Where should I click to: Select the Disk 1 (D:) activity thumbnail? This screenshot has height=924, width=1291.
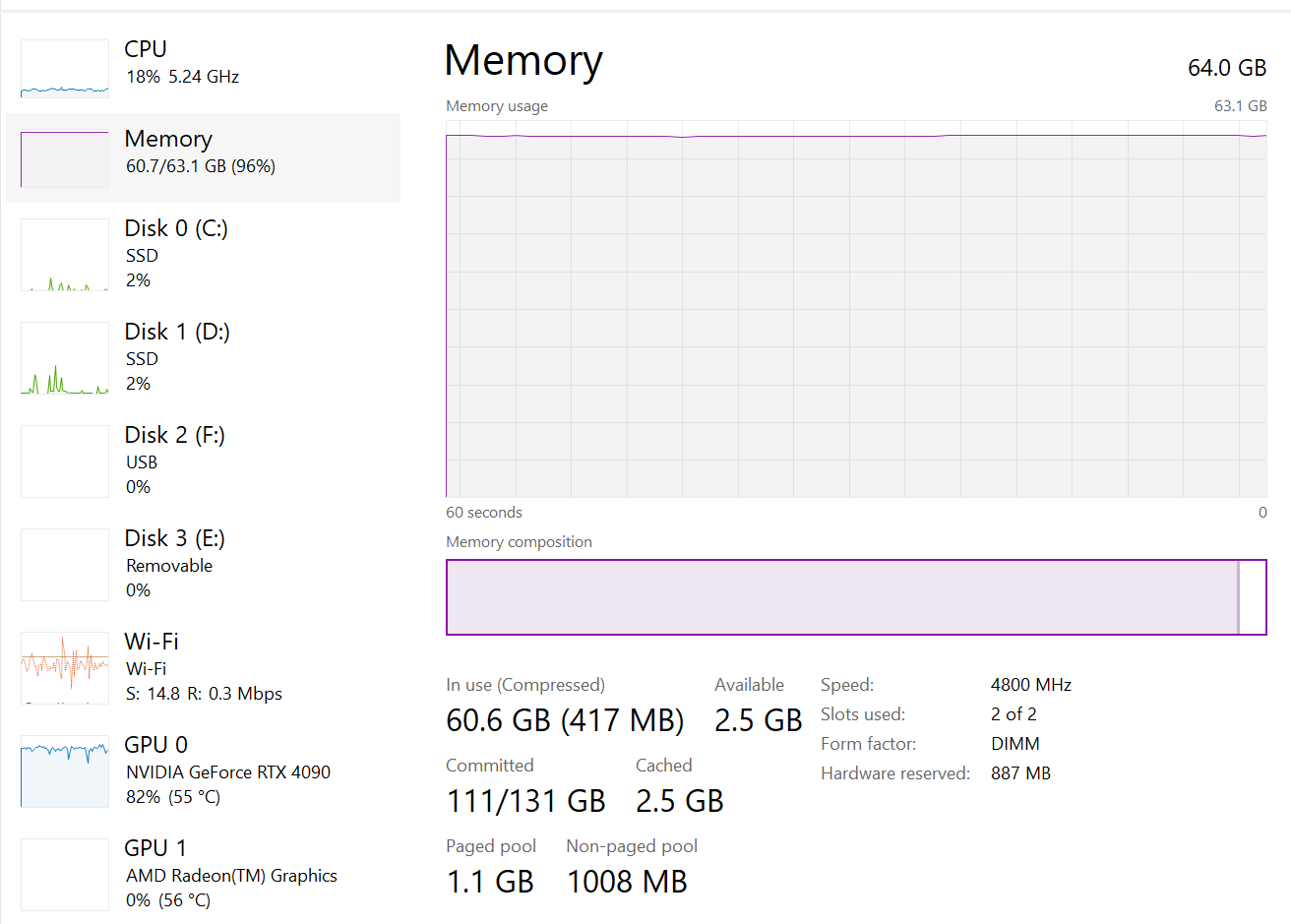[65, 358]
